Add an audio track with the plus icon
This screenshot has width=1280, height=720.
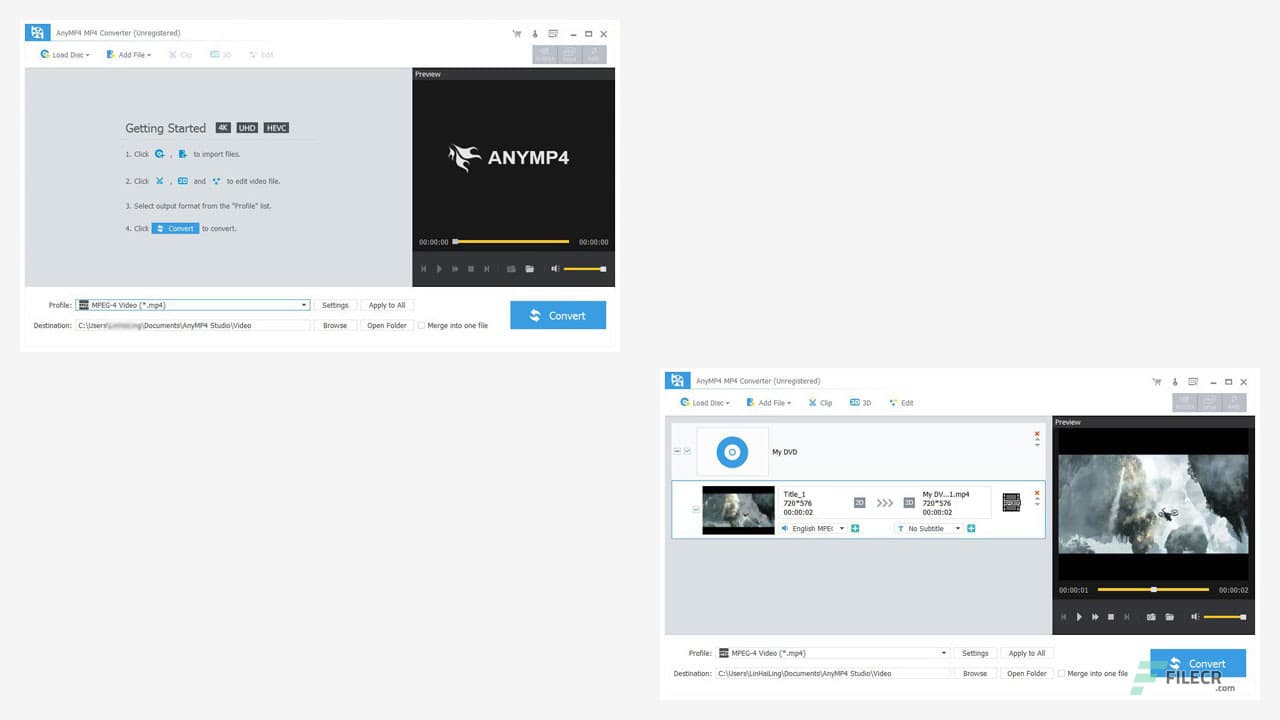[x=856, y=528]
